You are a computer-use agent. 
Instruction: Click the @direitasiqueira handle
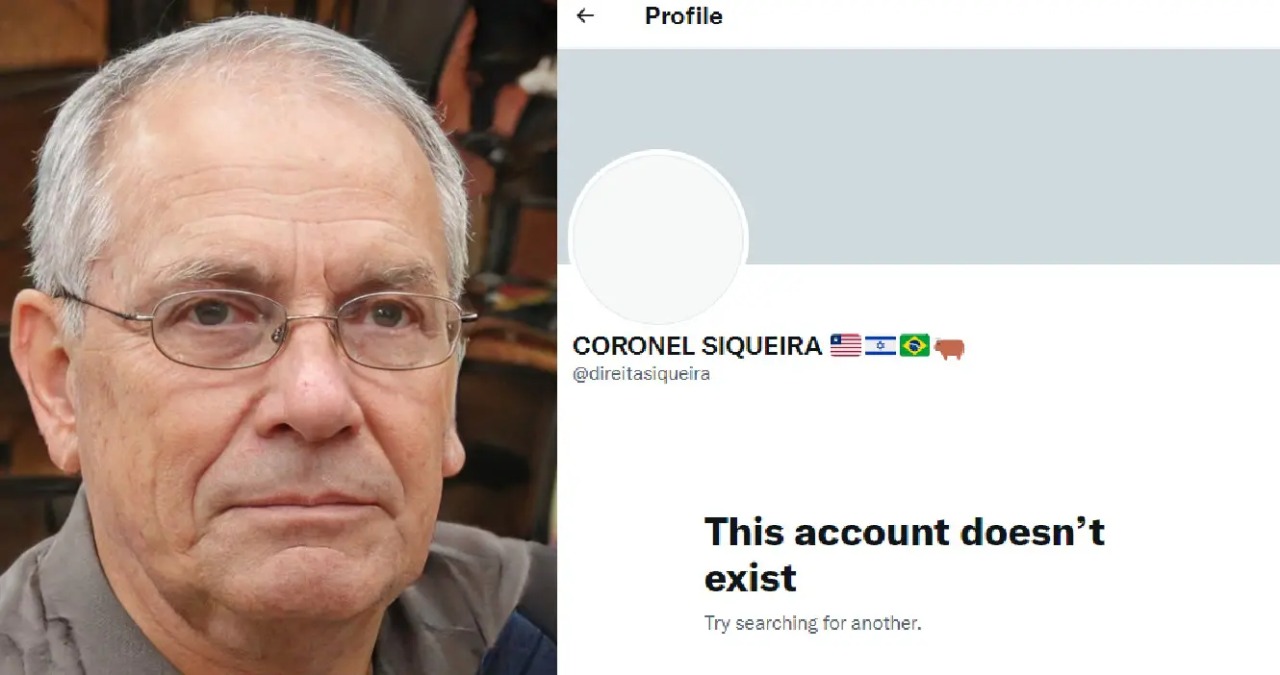click(x=641, y=374)
